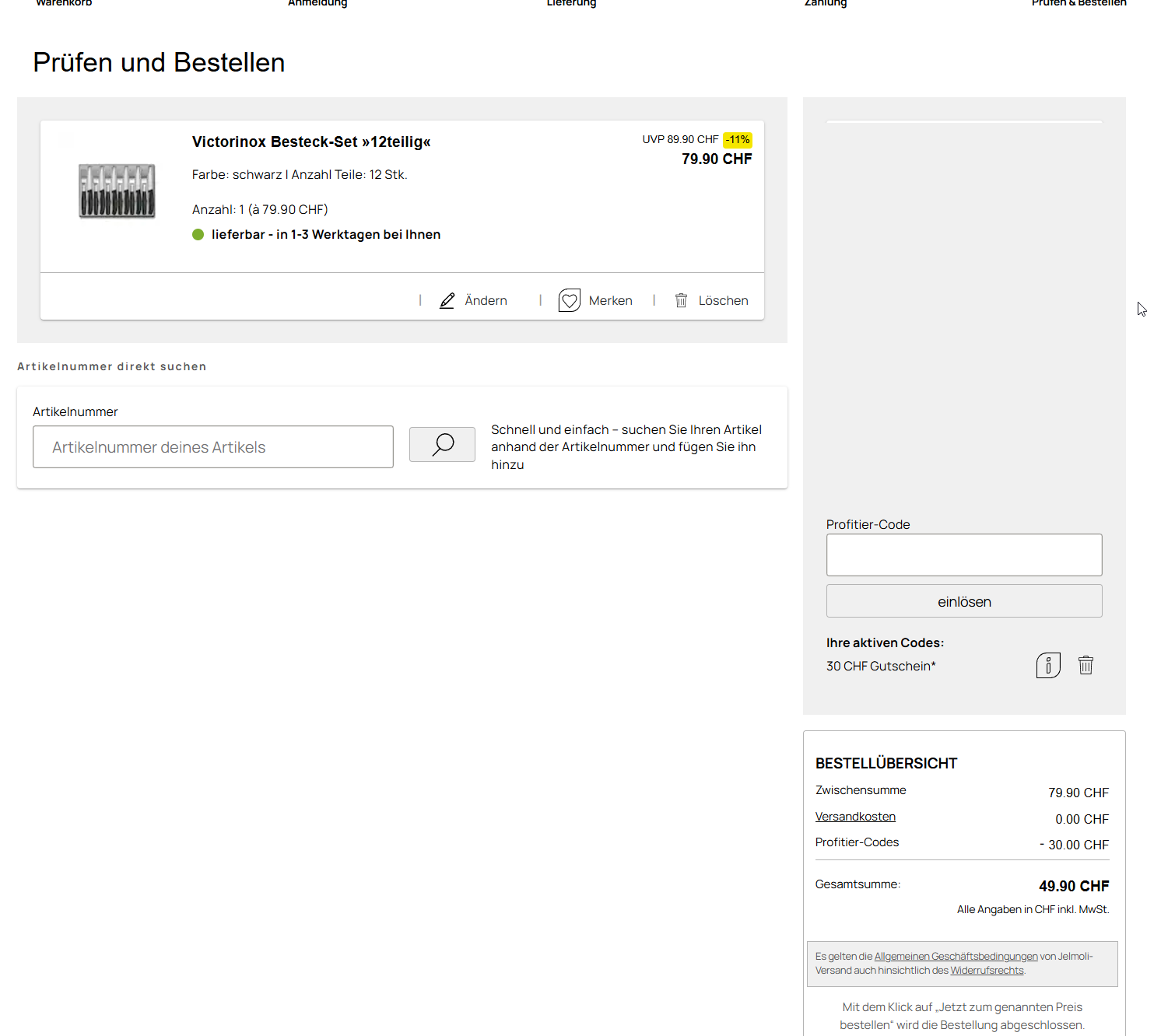Redeem code with the einlösen button
1175x1036 pixels.
tap(964, 601)
